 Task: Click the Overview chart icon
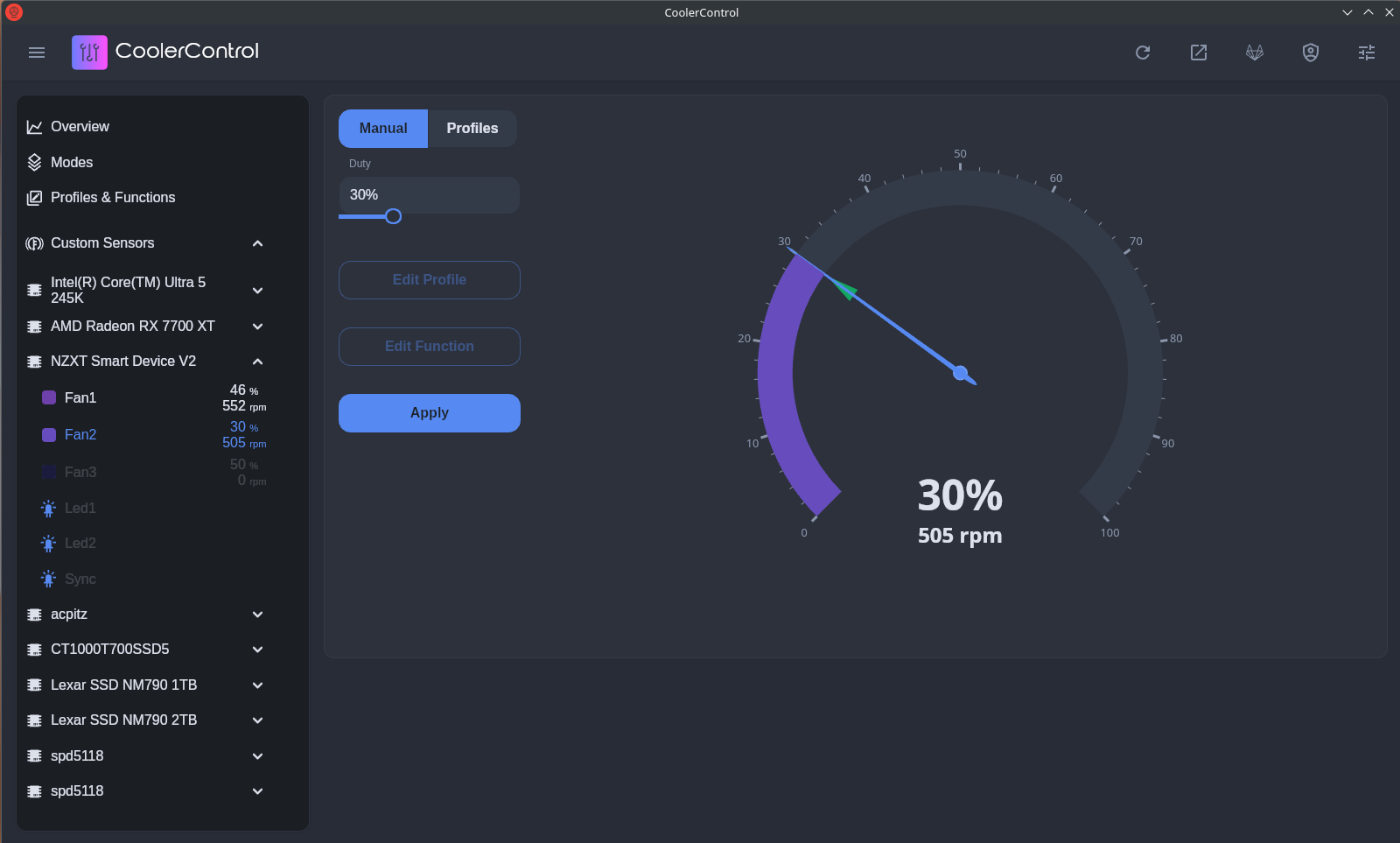pyautogui.click(x=35, y=127)
